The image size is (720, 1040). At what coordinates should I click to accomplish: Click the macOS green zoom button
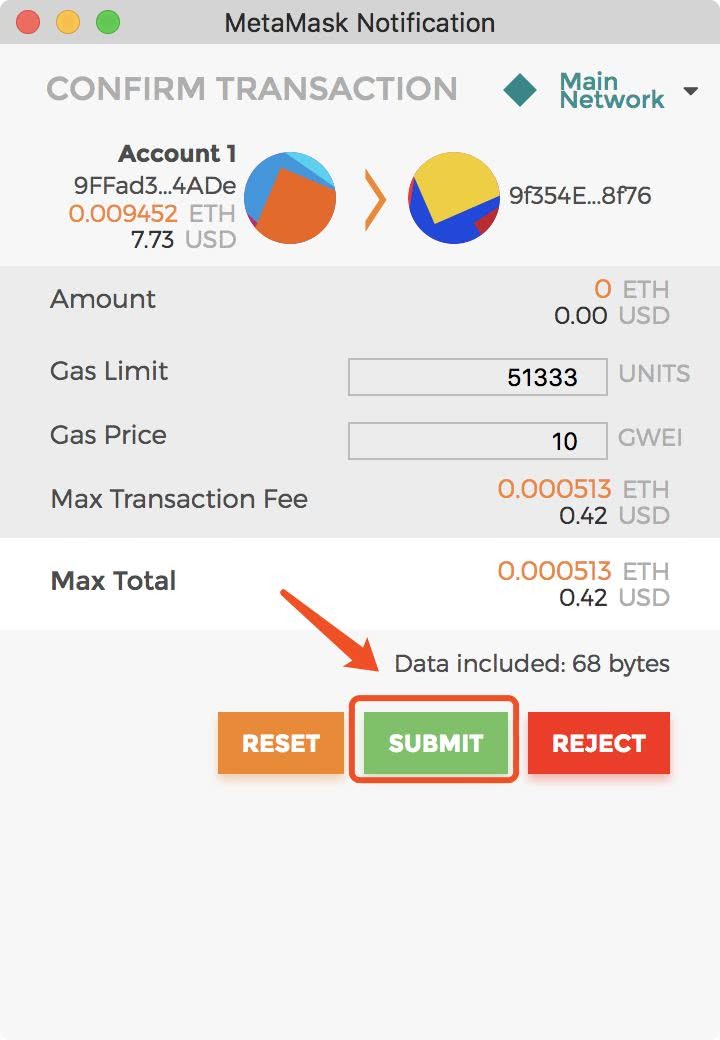click(107, 22)
